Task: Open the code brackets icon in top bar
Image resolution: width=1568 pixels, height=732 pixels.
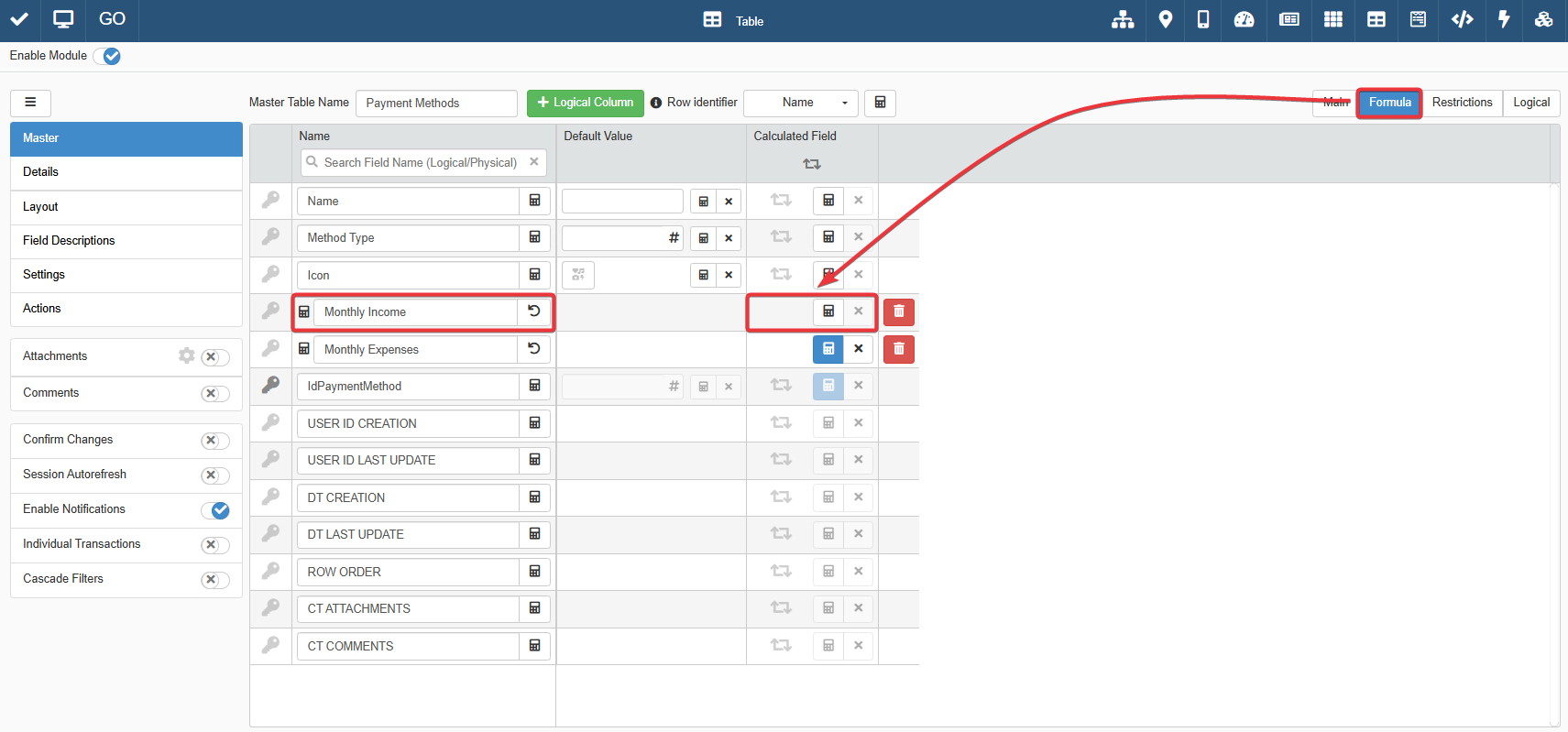Action: (1463, 19)
